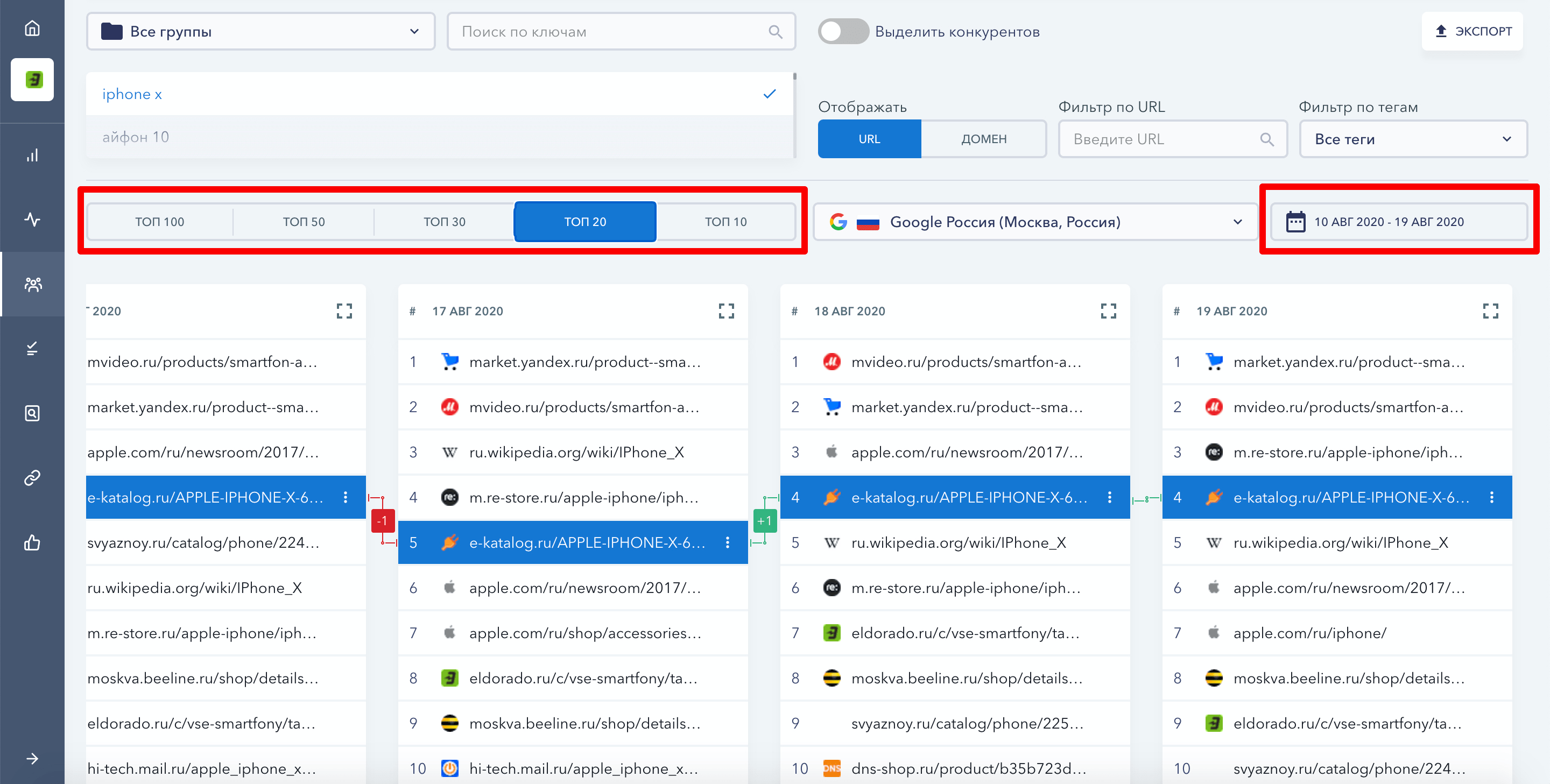Open three-dot menu on e-katalog row, 19 АВГ
1550x784 pixels.
[x=1492, y=497]
